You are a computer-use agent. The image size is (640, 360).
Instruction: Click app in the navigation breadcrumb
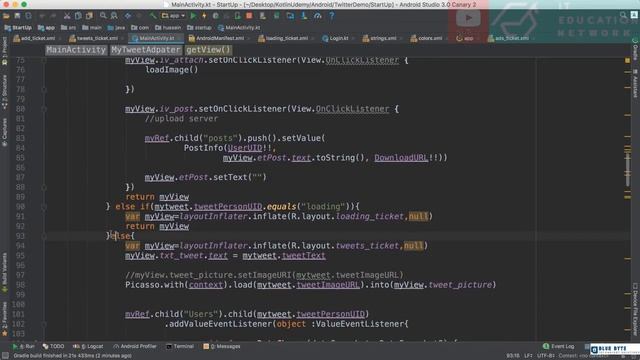47,28
